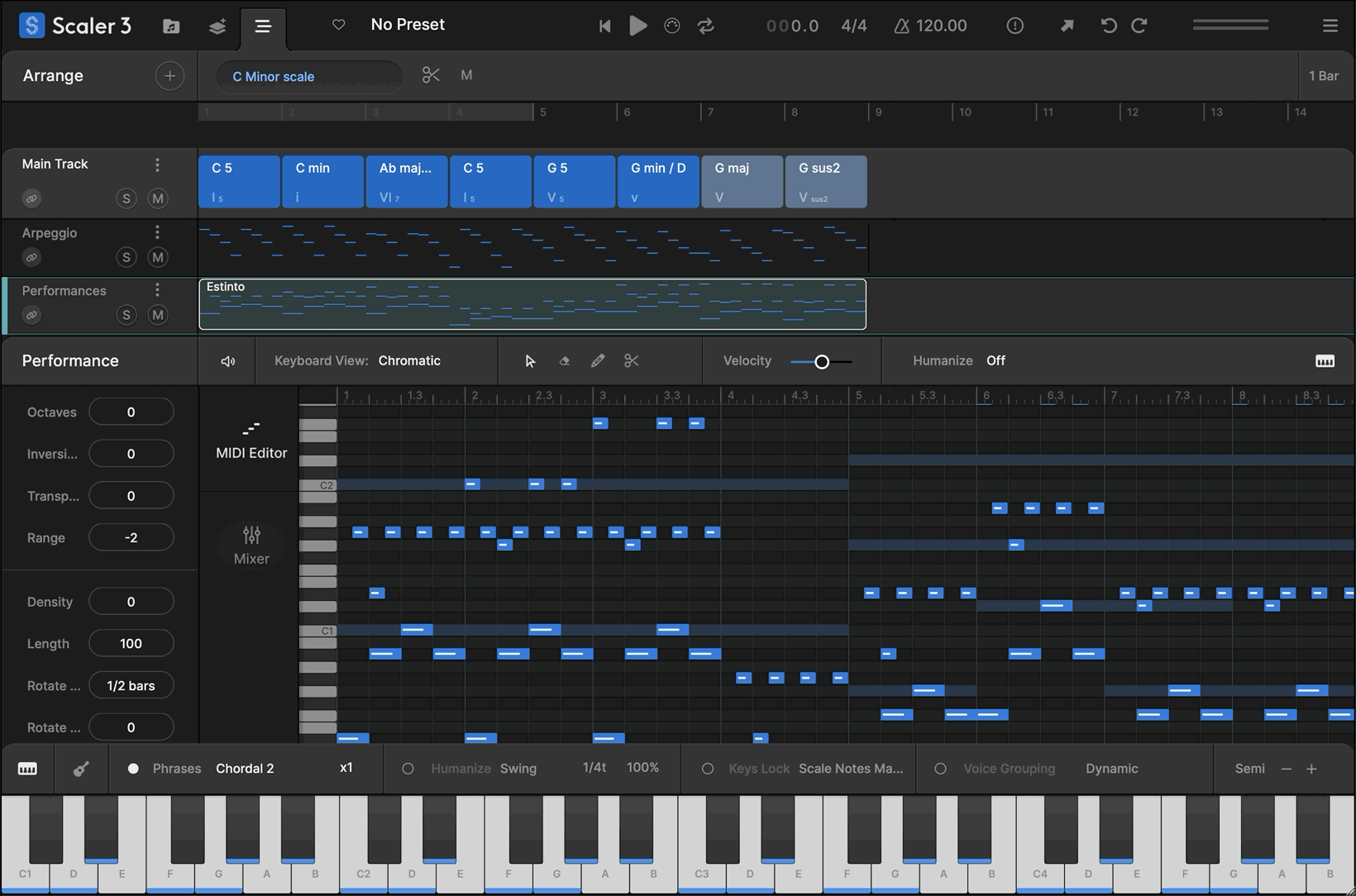The image size is (1356, 896).
Task: Toggle keyboard icon at Performance panel right
Action: [1325, 361]
